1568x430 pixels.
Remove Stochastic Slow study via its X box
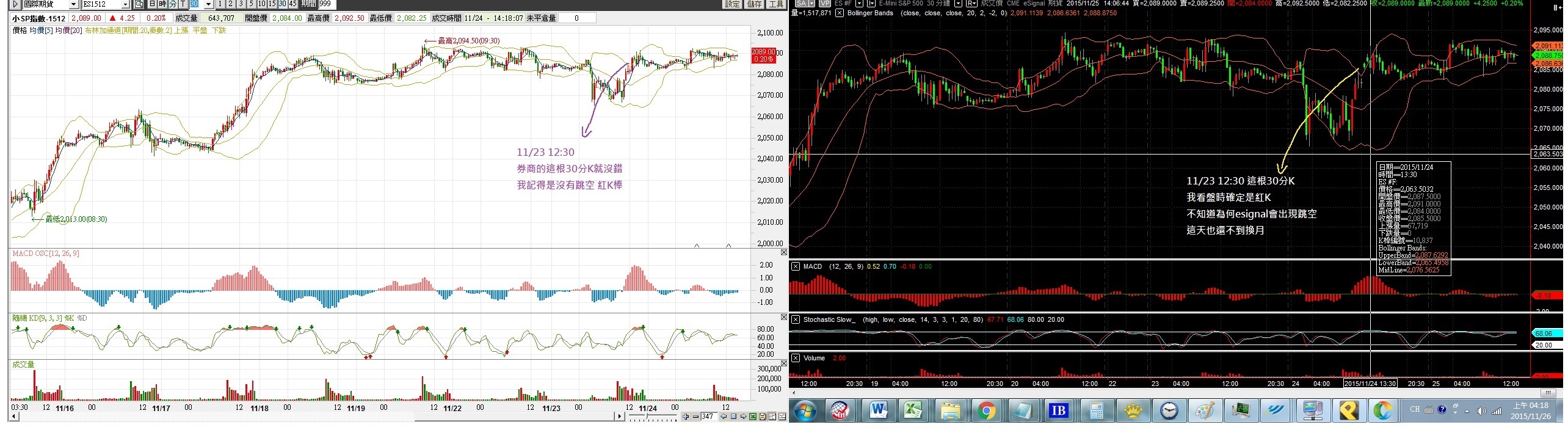tap(796, 319)
